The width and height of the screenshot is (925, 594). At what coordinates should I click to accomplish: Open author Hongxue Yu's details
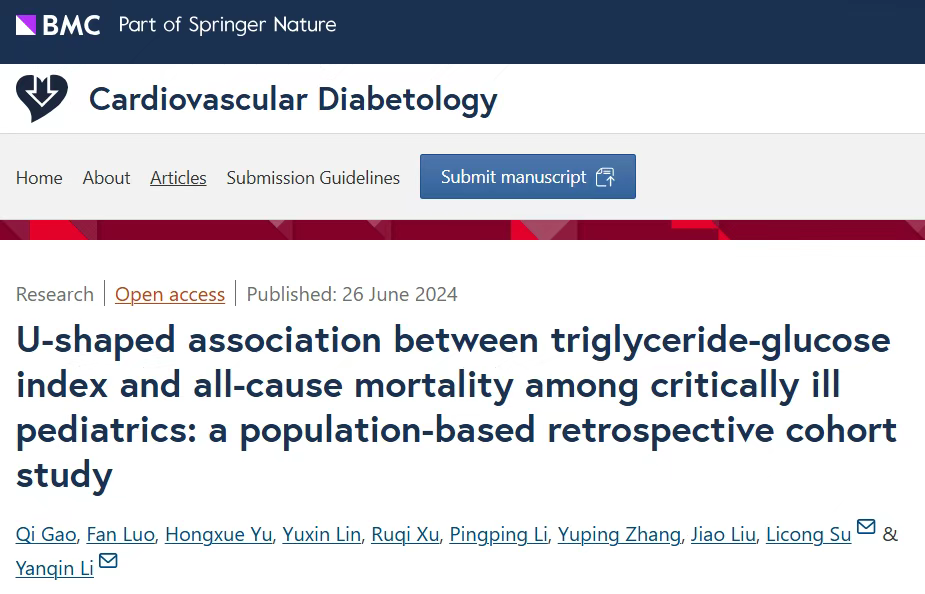click(x=218, y=534)
